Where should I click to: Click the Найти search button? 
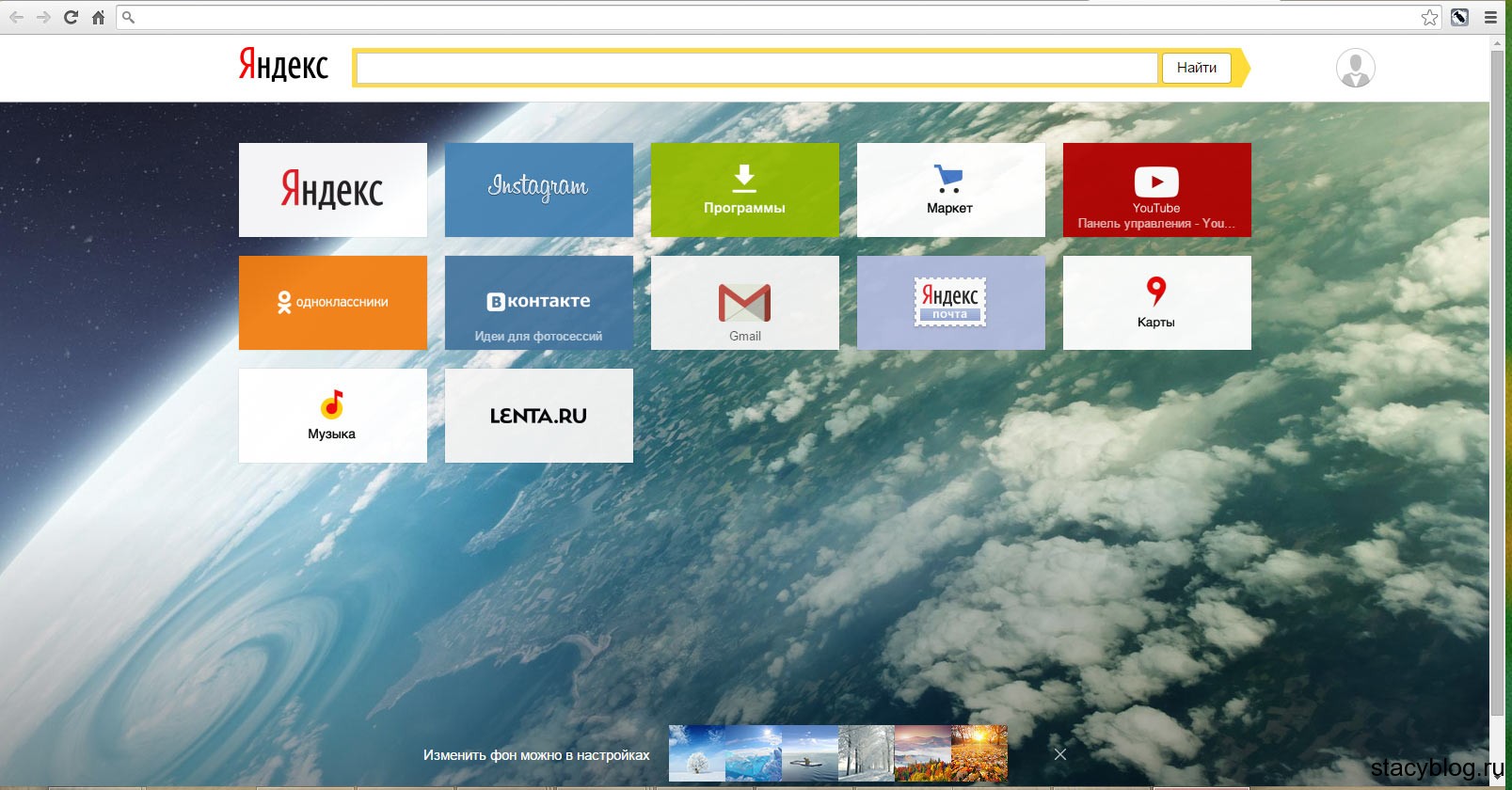click(x=1197, y=68)
